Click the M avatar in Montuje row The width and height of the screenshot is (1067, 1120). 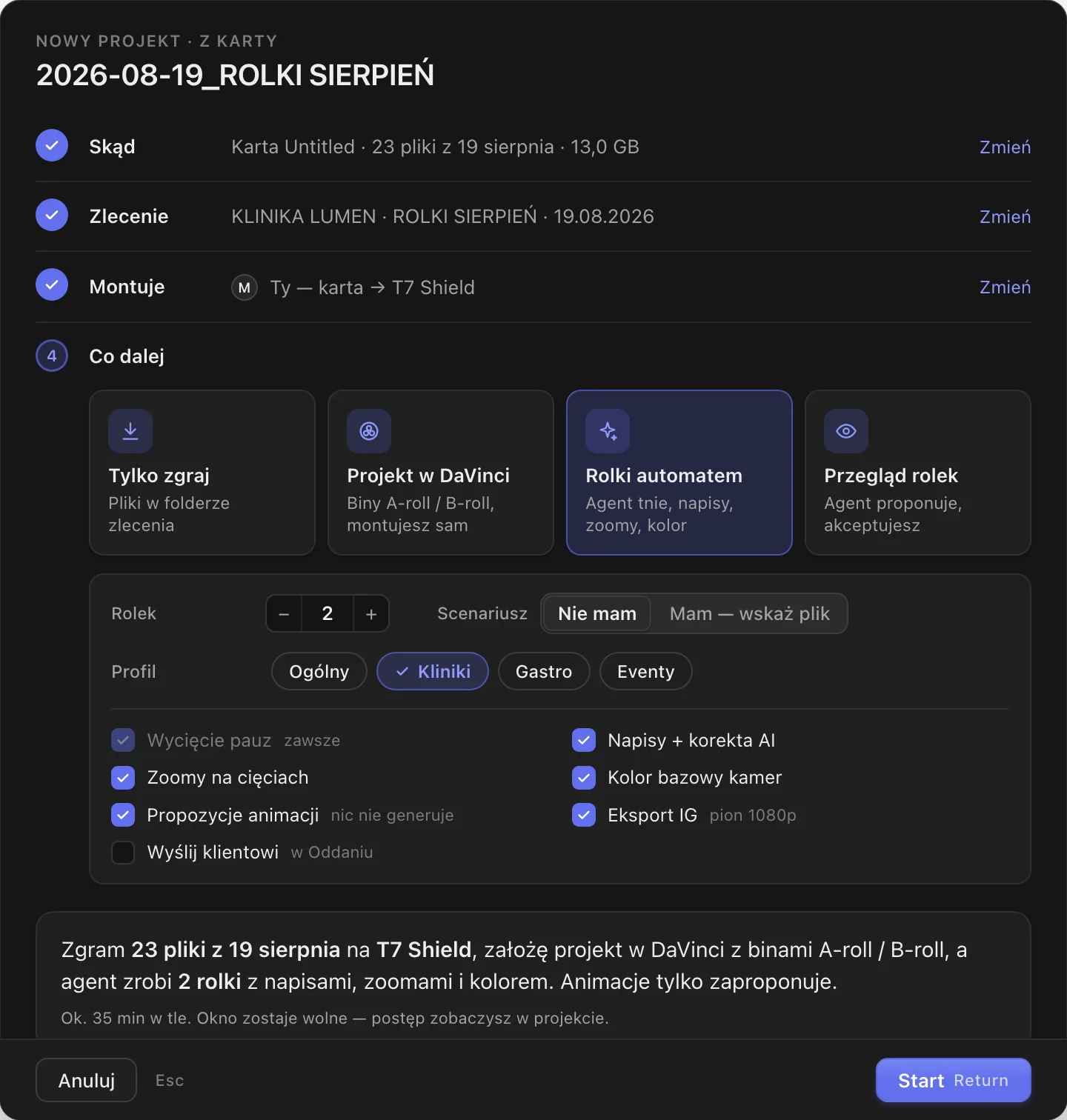tap(245, 287)
